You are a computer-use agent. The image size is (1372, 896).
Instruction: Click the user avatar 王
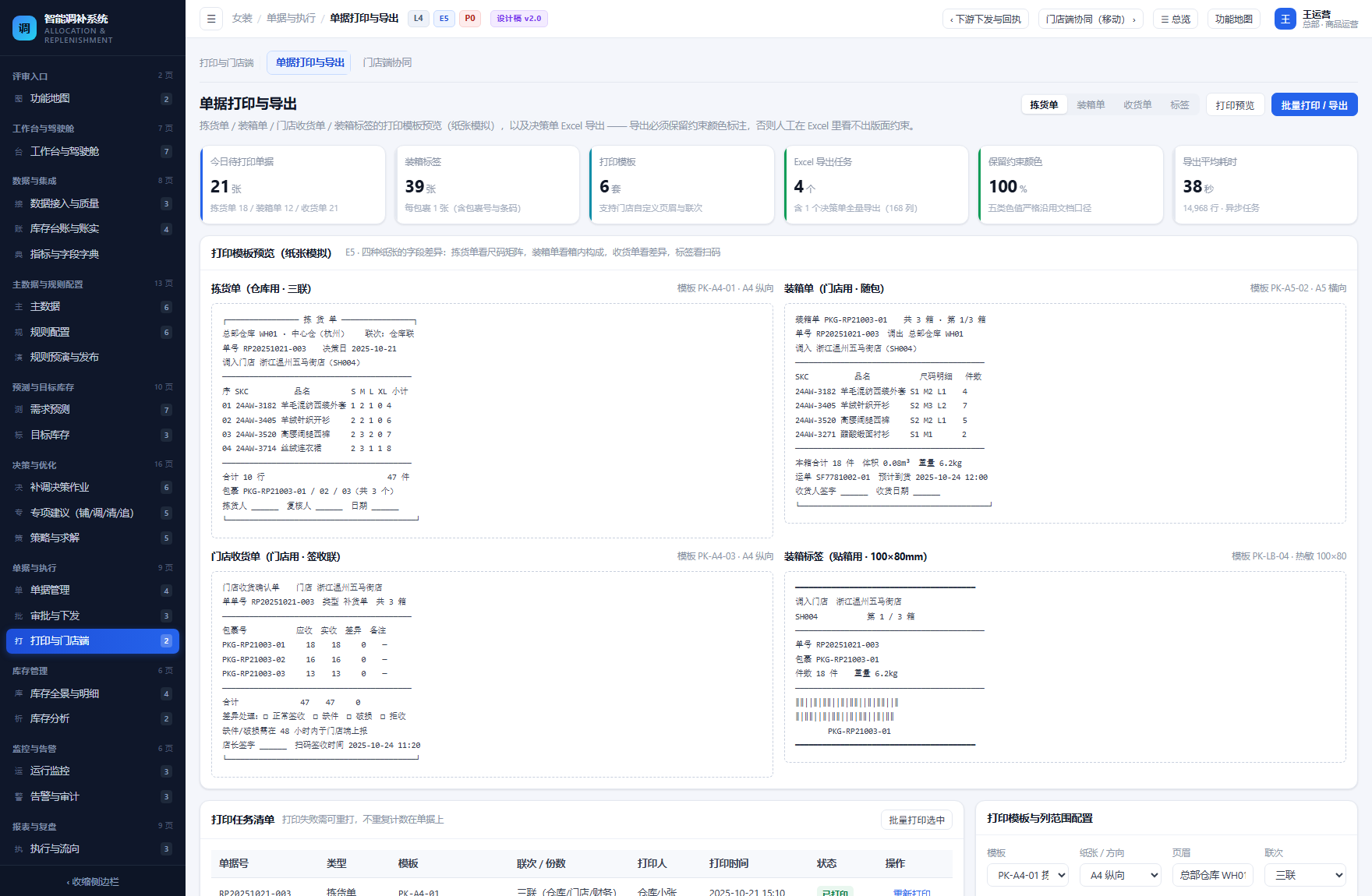pos(1285,19)
